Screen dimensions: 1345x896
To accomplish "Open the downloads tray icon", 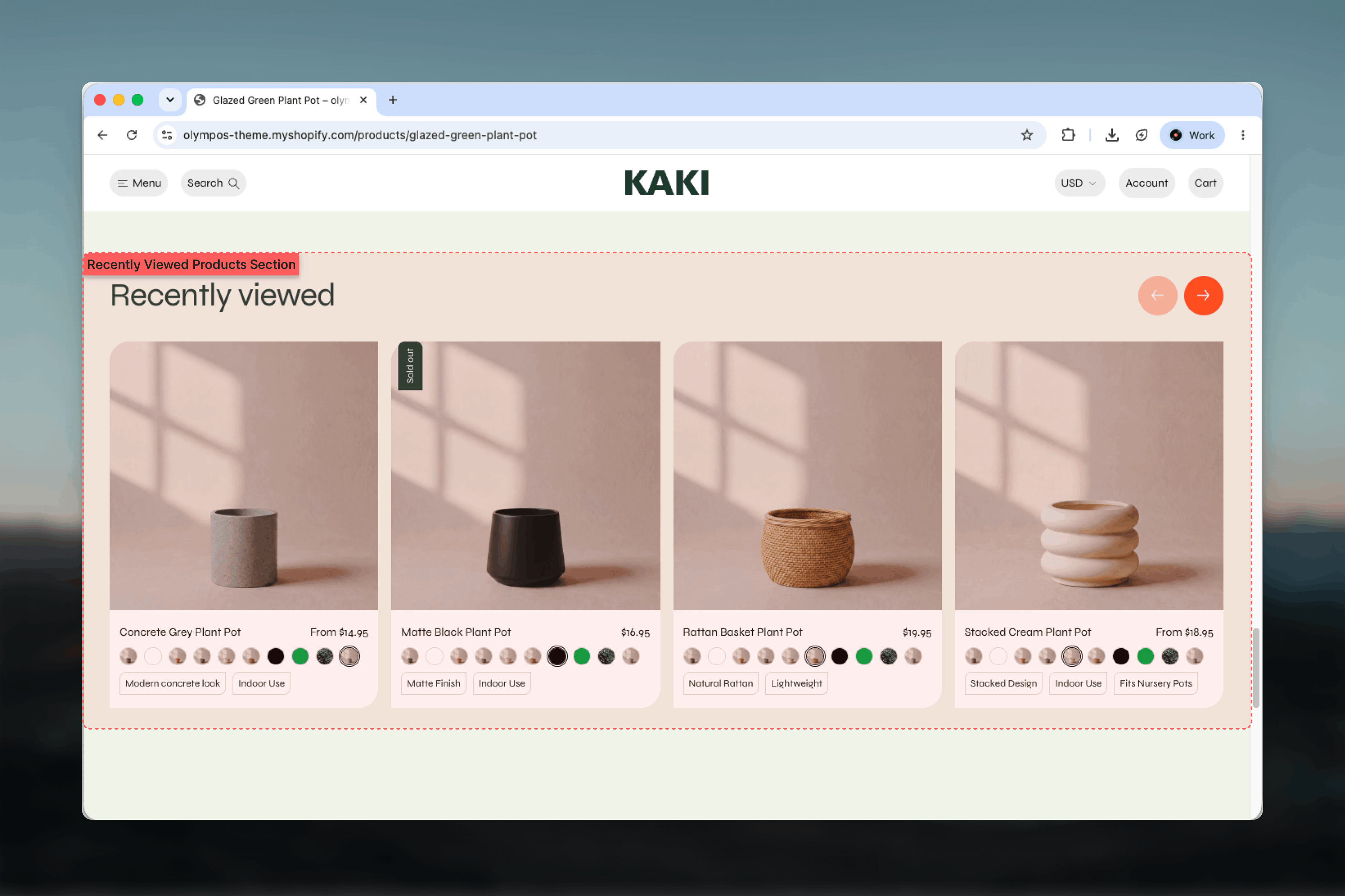I will tap(1111, 135).
